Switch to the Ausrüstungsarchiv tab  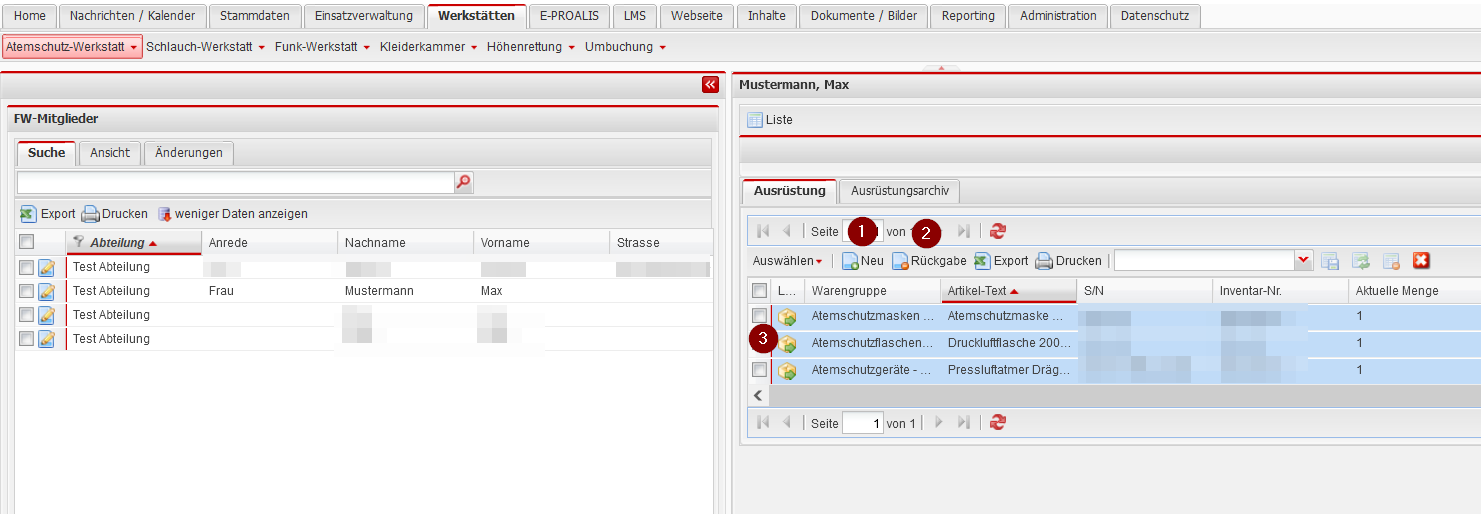899,191
